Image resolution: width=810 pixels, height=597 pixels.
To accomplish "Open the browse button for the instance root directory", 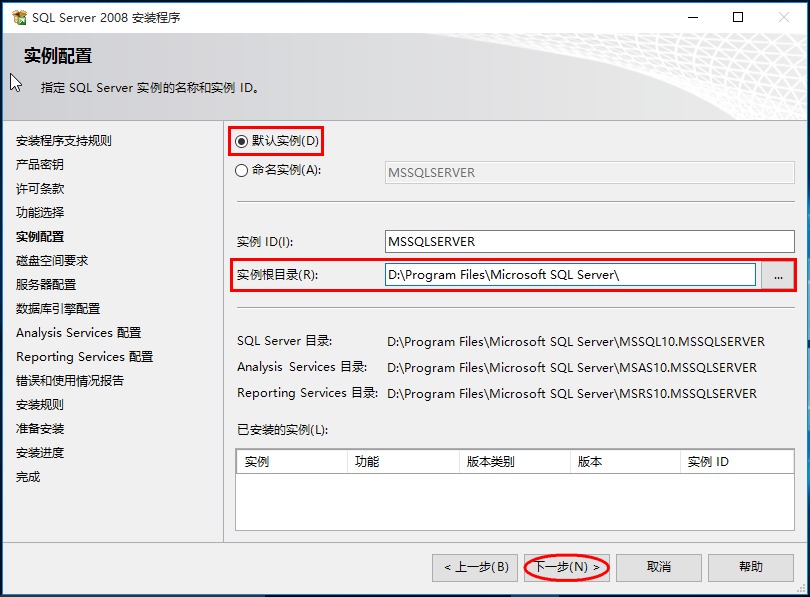I will coord(778,275).
